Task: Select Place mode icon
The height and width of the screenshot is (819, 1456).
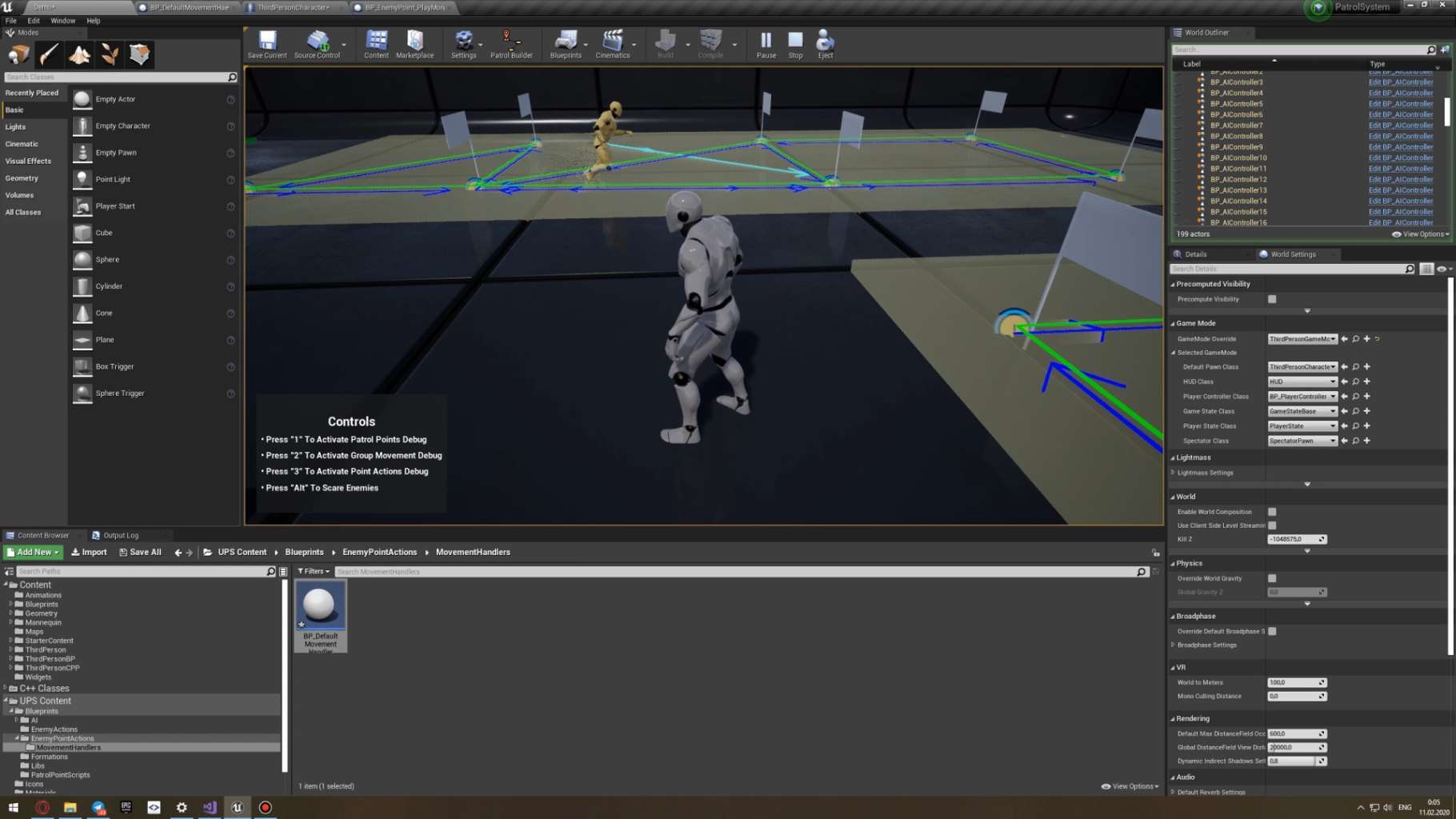Action: (18, 54)
